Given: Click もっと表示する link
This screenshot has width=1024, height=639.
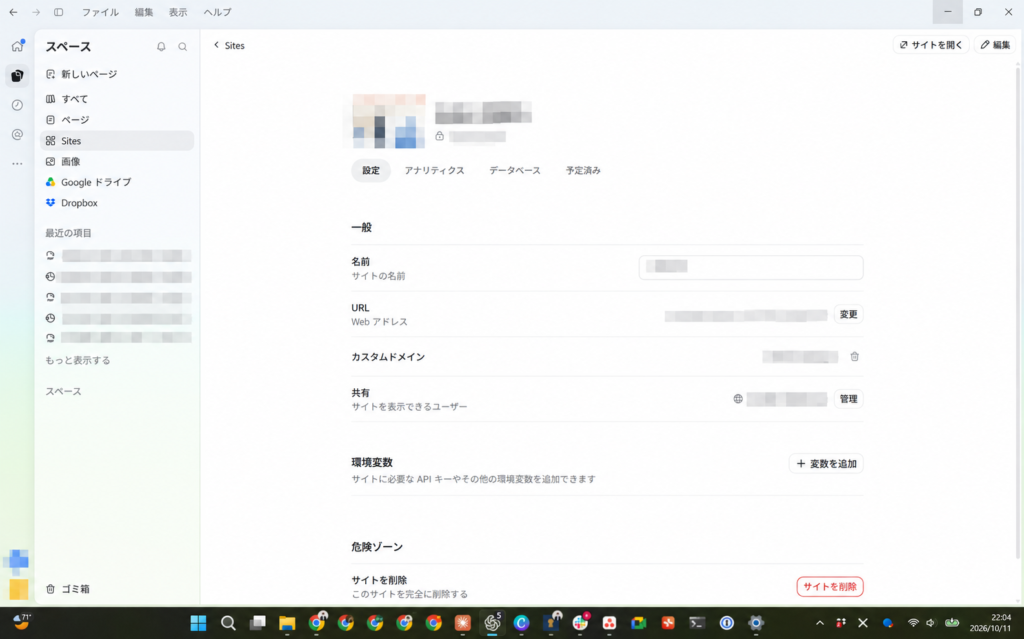Looking at the screenshot, I should (78, 361).
